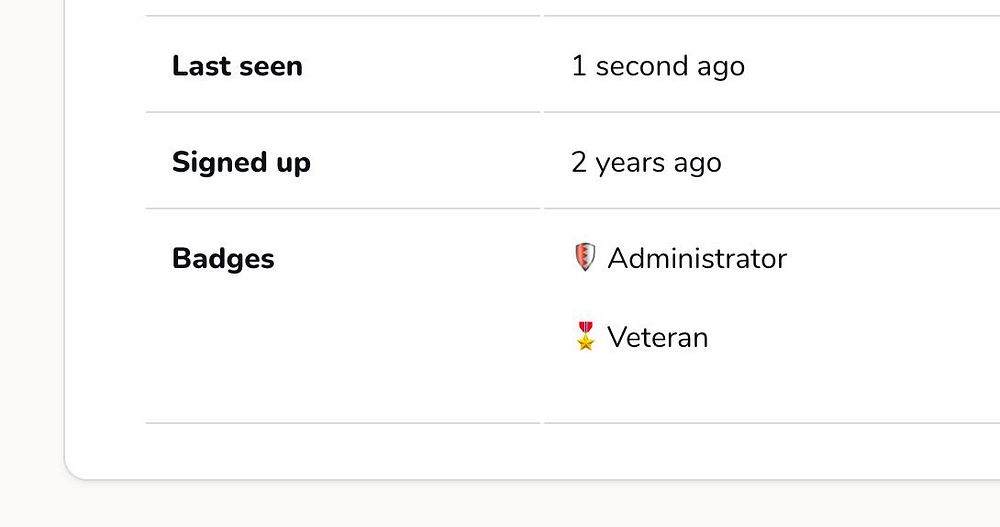Click the word "Signed" in the Signed up label
The width and height of the screenshot is (1000, 527).
coord(213,162)
